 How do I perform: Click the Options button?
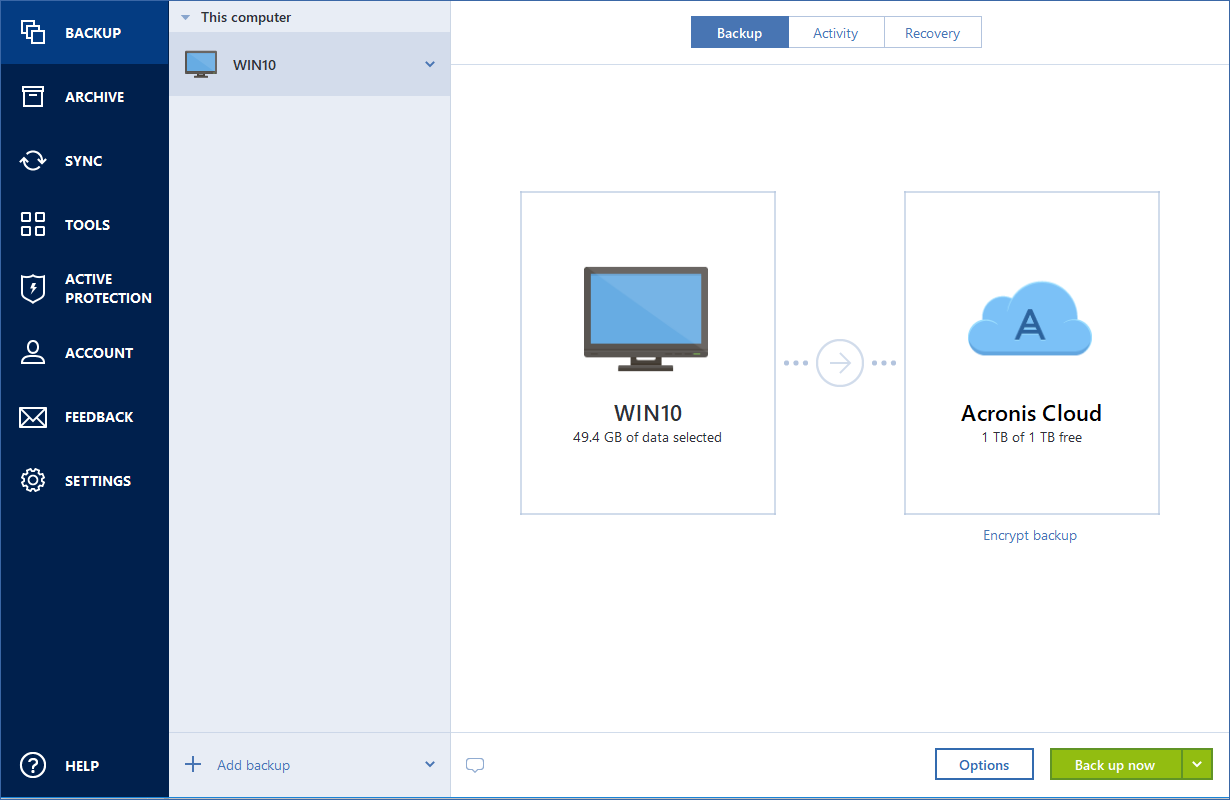click(984, 764)
